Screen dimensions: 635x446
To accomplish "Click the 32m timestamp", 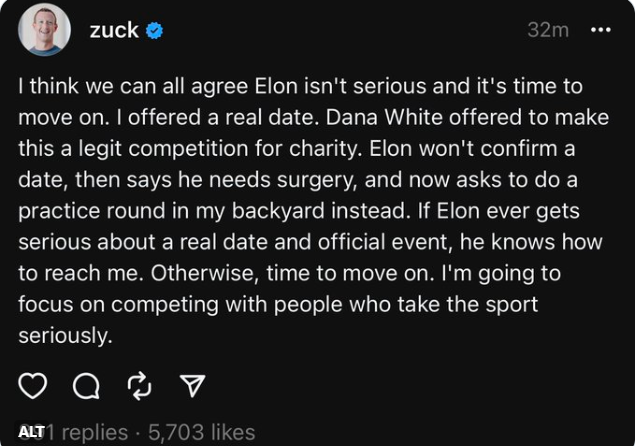I will point(548,30).
